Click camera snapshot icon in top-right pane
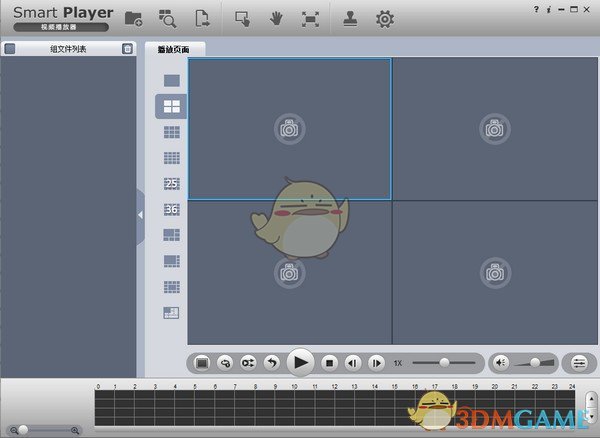Image resolution: width=600 pixels, height=438 pixels. point(493,127)
